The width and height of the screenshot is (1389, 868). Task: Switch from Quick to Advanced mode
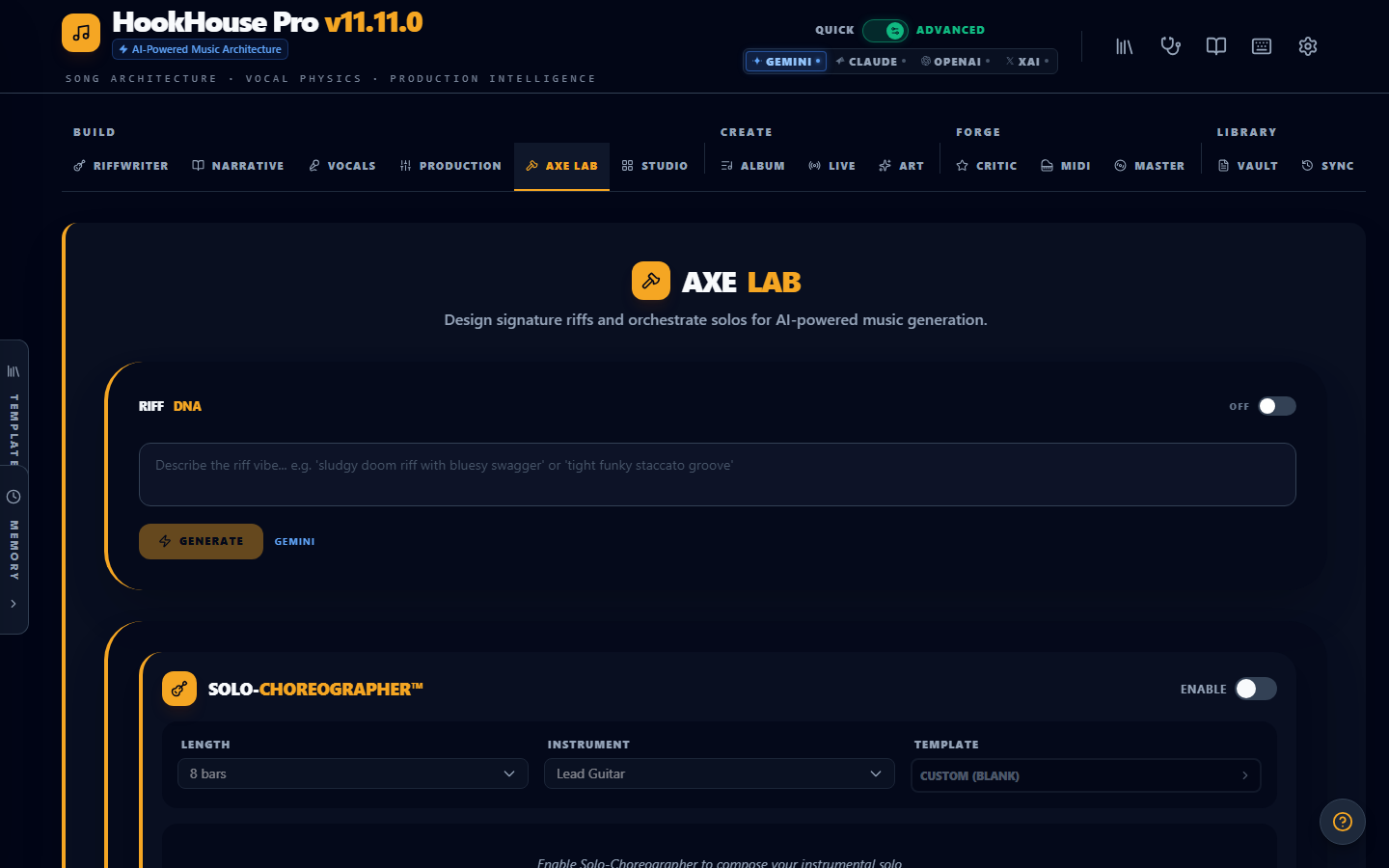coord(885,30)
